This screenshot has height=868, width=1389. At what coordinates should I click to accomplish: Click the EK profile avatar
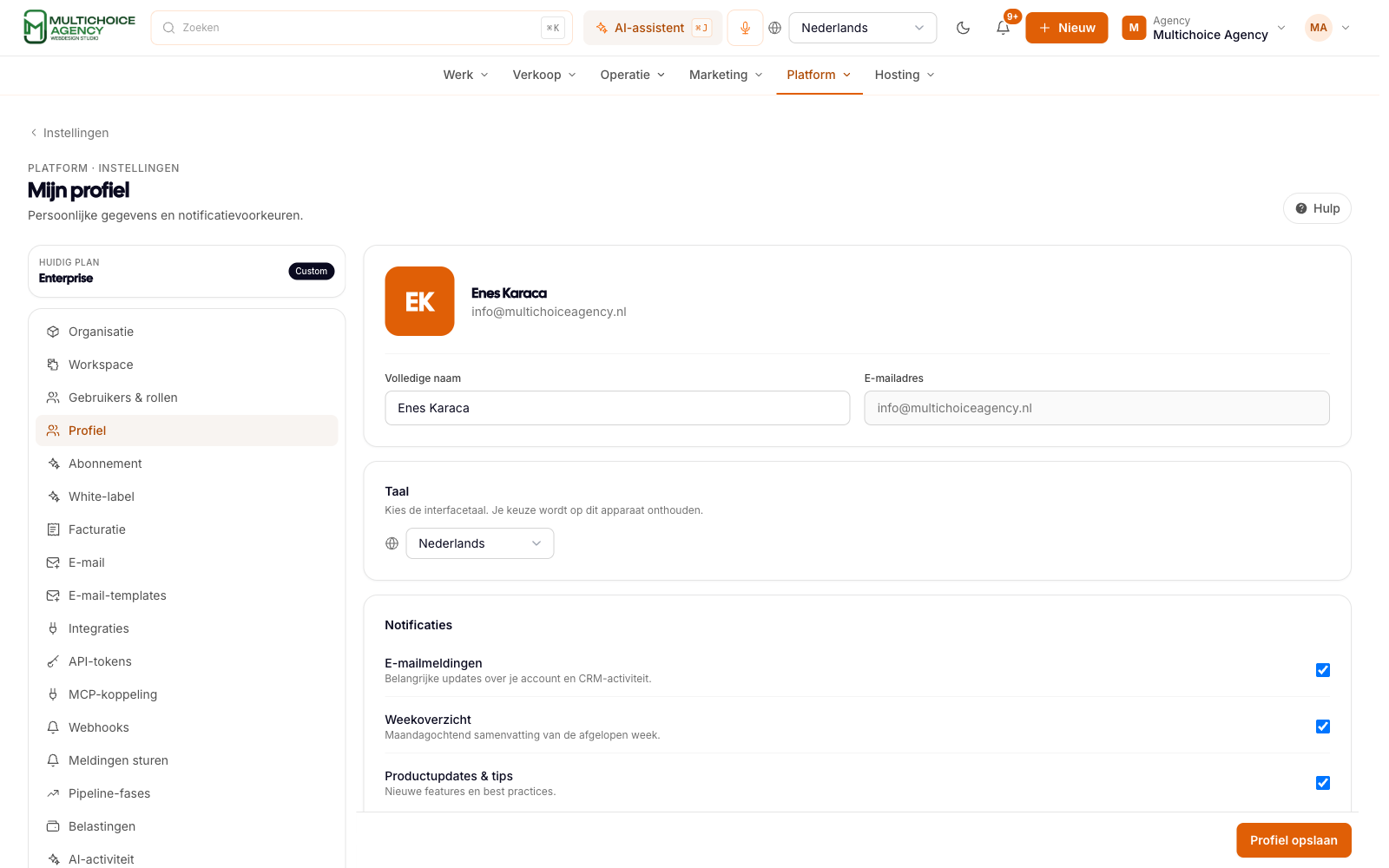[419, 301]
